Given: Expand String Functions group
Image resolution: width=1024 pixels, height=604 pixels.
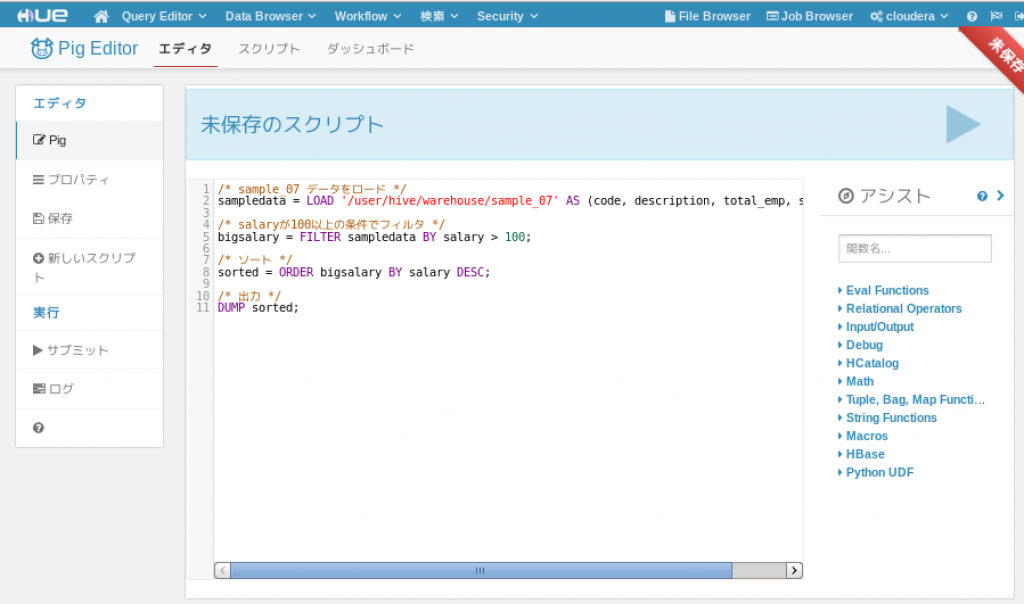Looking at the screenshot, I should point(891,419).
